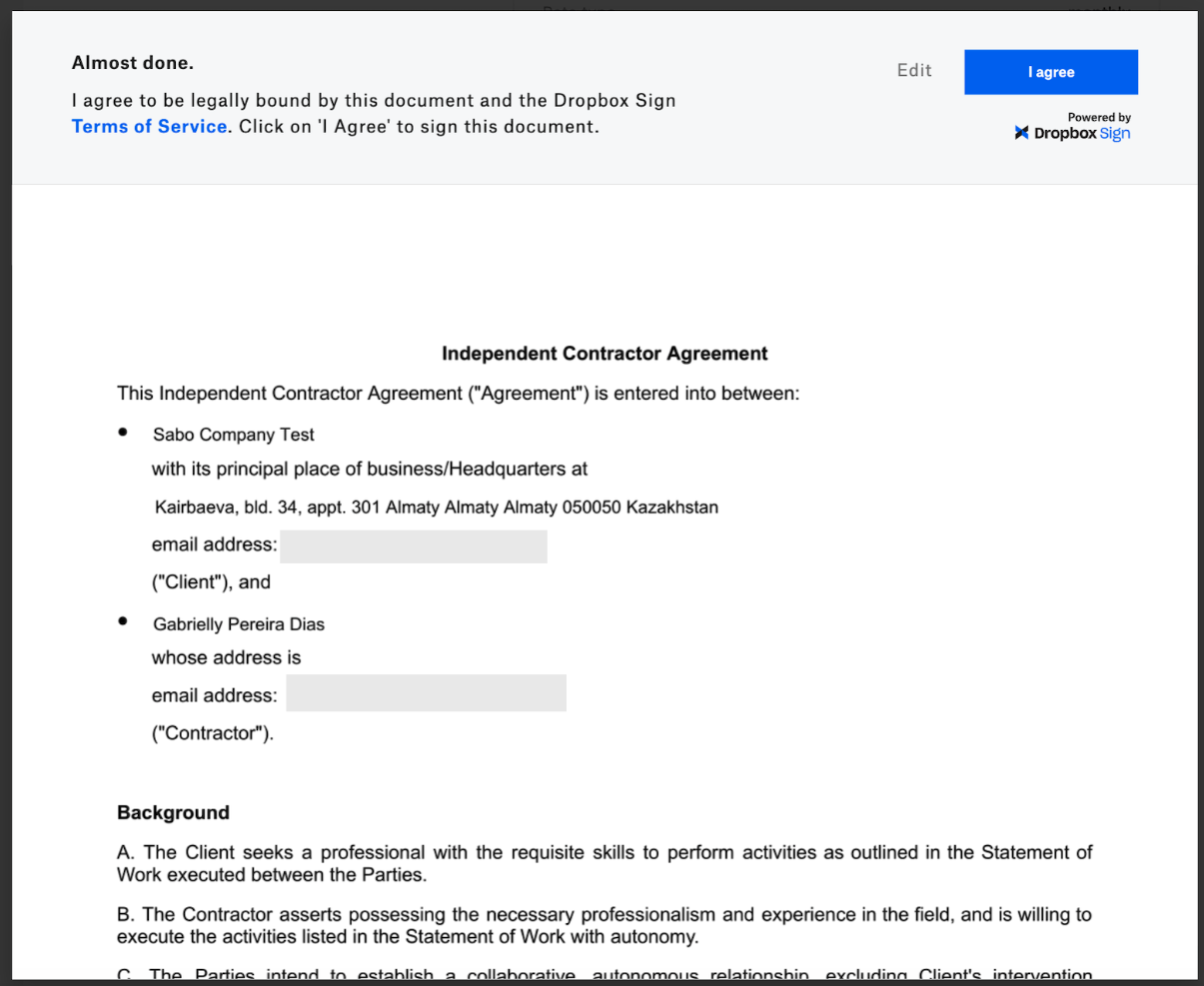Click the 'Background' section heading
Screen dimensions: 1204x986
(173, 813)
